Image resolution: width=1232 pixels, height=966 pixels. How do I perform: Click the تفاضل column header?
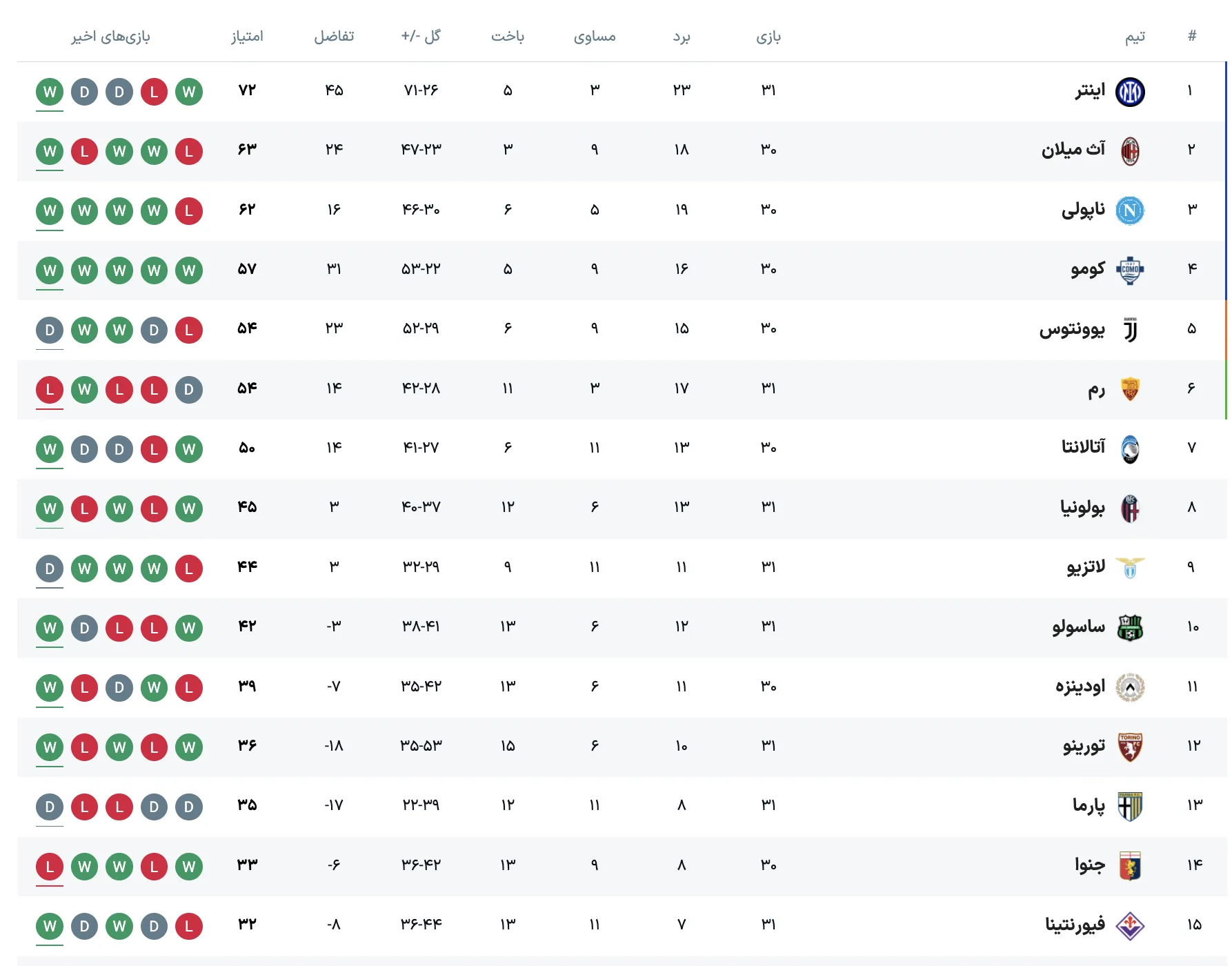pyautogui.click(x=334, y=37)
